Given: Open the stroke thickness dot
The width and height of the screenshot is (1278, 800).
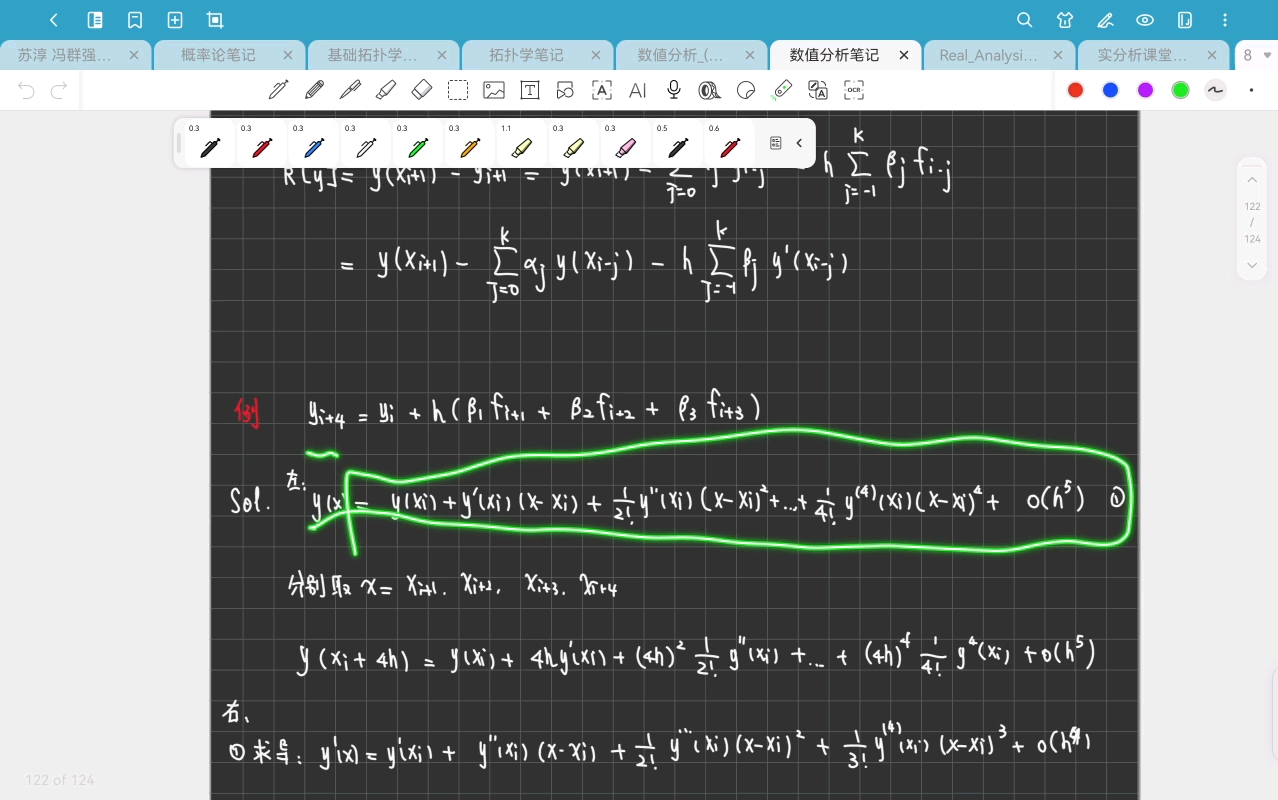Looking at the screenshot, I should [1251, 90].
